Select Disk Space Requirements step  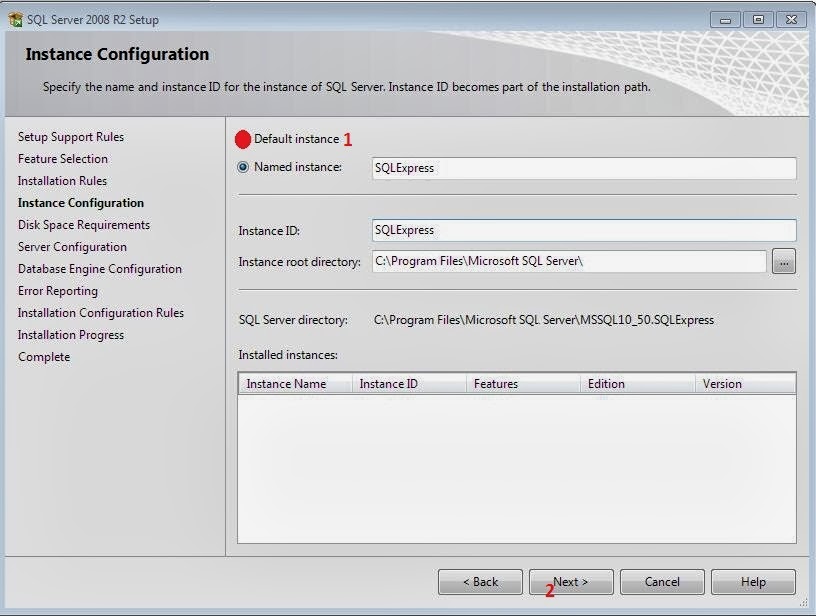pyautogui.click(x=84, y=225)
